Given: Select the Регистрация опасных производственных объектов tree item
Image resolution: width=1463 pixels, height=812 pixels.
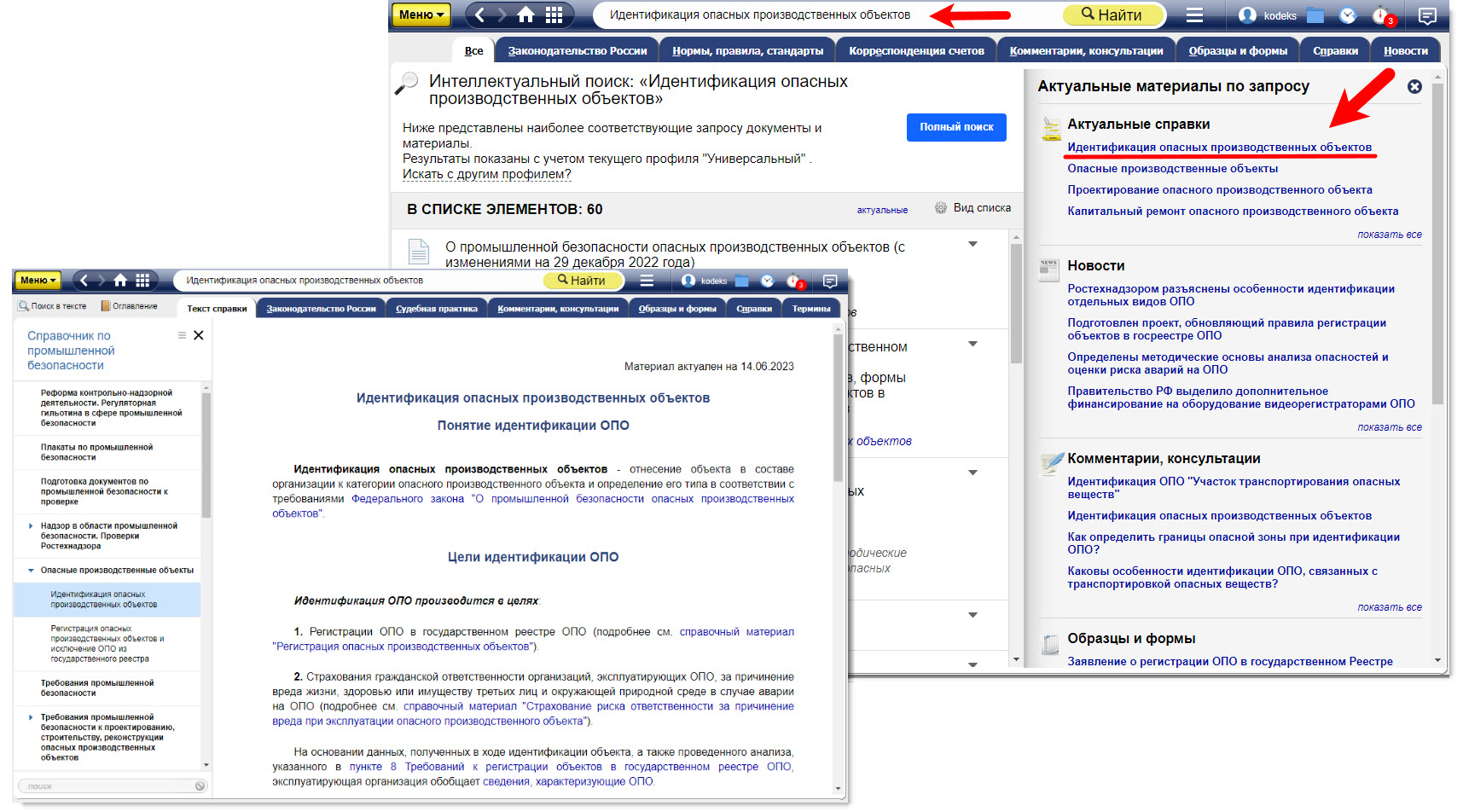Looking at the screenshot, I should 107,644.
